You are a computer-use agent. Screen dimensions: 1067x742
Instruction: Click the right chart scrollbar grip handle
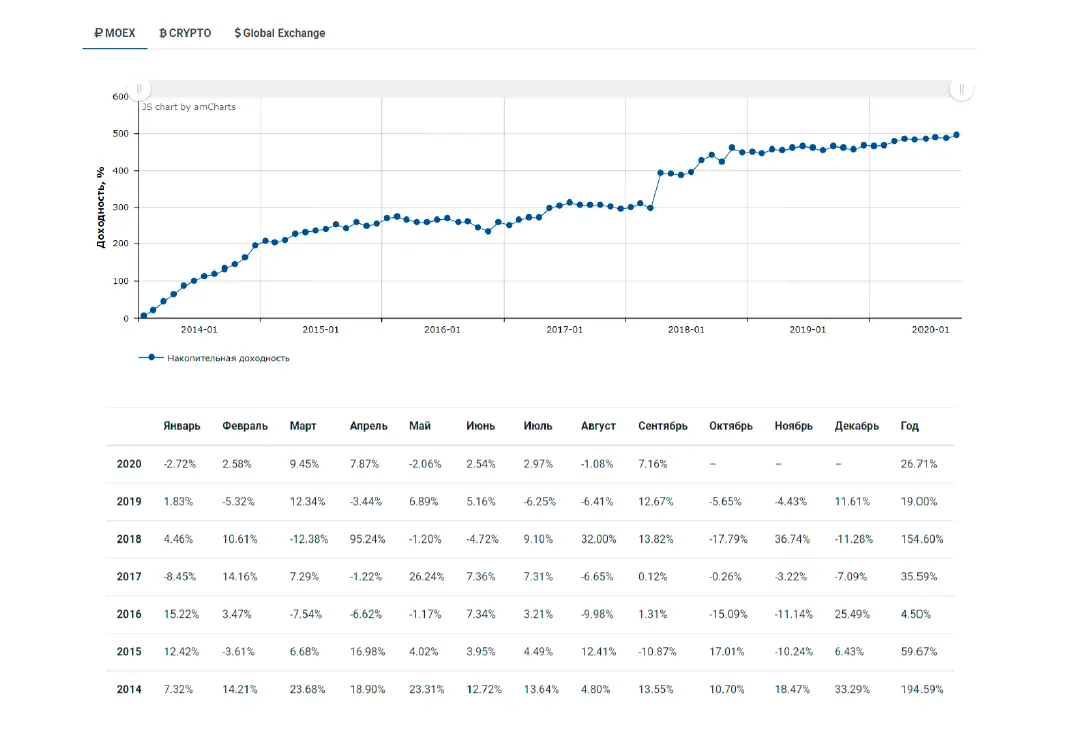tap(962, 88)
